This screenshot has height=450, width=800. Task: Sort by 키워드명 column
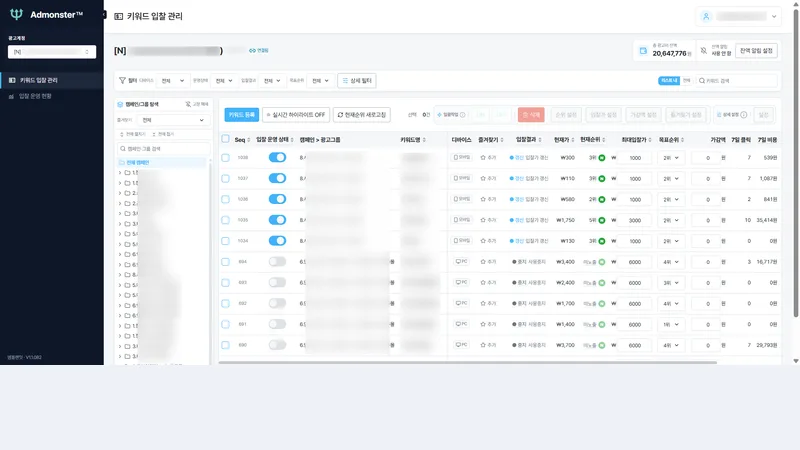[413, 139]
